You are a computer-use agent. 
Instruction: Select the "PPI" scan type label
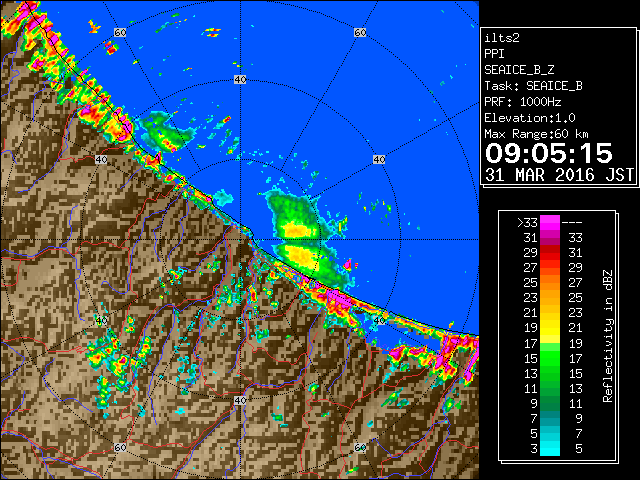pos(494,54)
